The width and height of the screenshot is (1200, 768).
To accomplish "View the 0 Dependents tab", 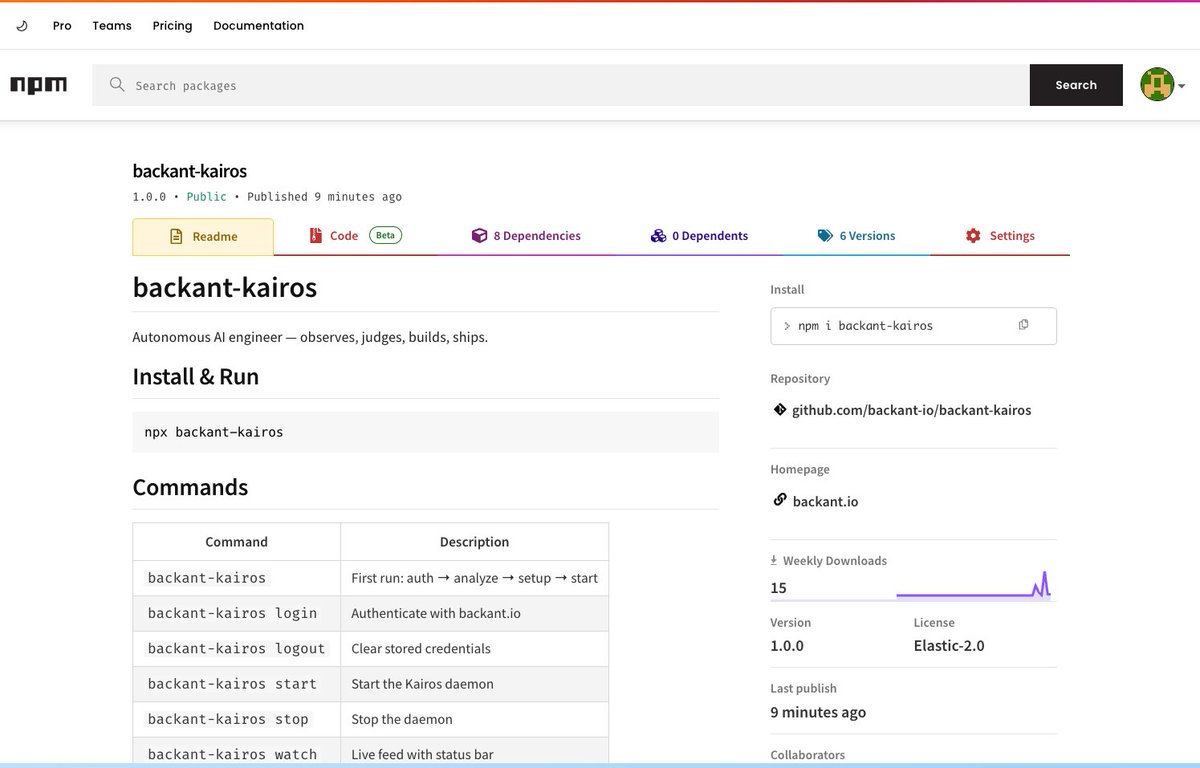I will pyautogui.click(x=699, y=236).
